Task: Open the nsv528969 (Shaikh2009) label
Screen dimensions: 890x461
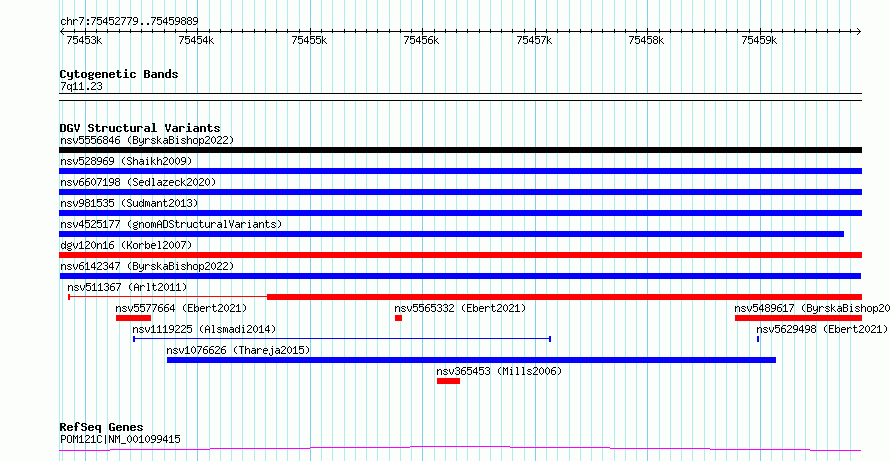Action: pos(126,161)
